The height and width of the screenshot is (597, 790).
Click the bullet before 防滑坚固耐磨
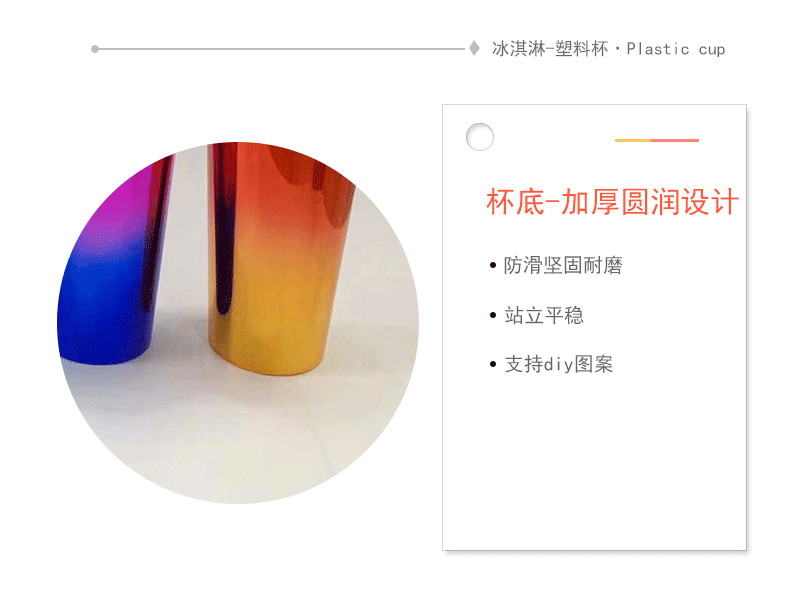493,266
